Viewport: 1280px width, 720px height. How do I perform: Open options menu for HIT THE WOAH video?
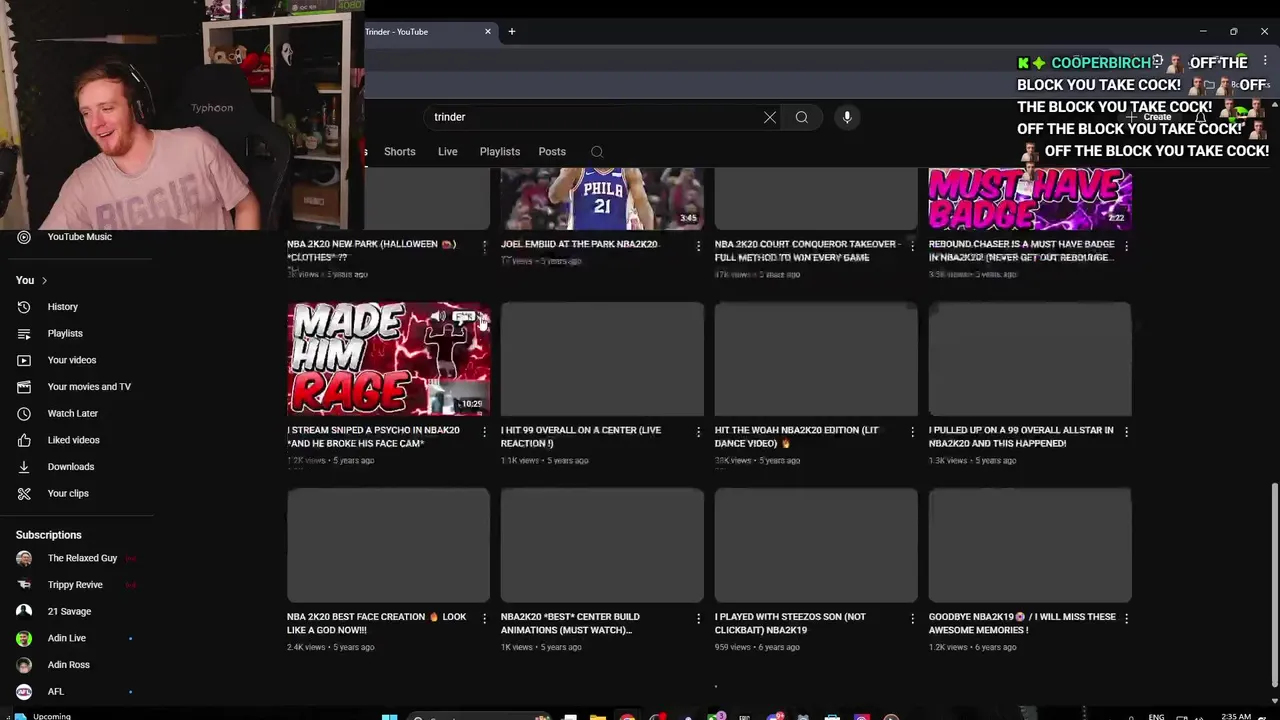tap(912, 432)
